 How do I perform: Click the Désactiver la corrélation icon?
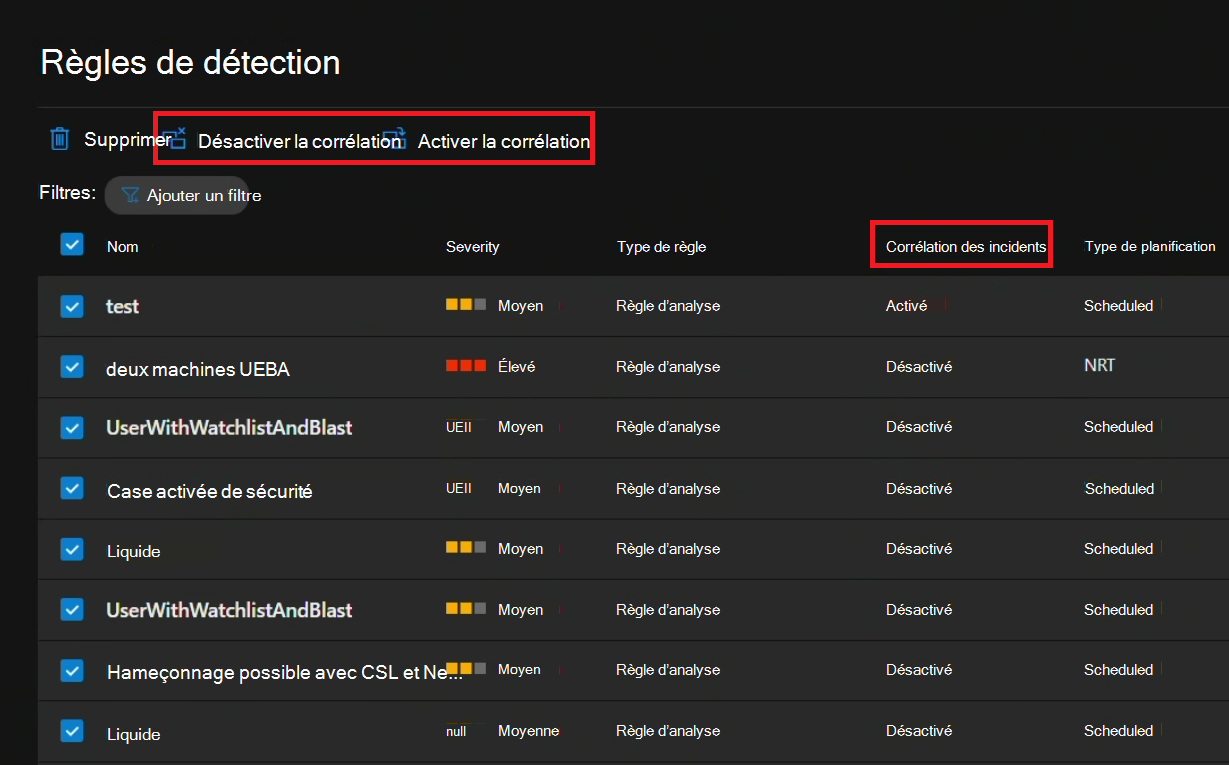[176, 138]
